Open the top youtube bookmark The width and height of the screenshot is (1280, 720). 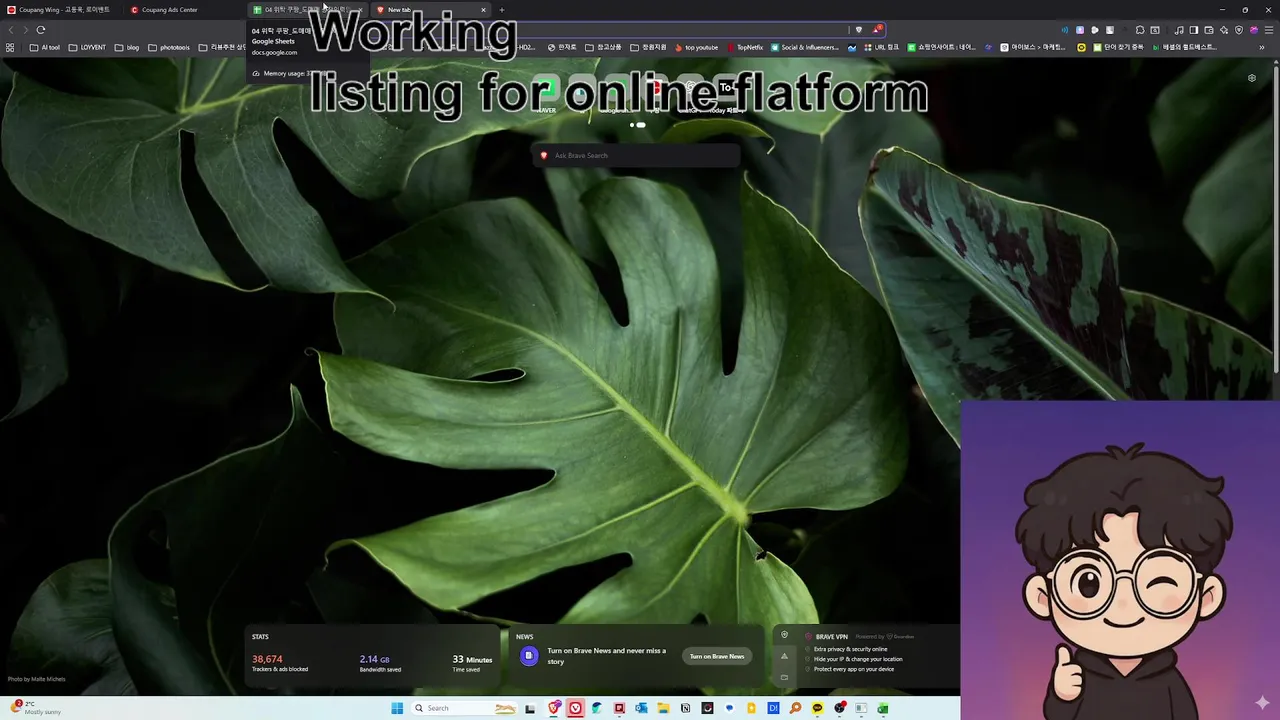[697, 47]
